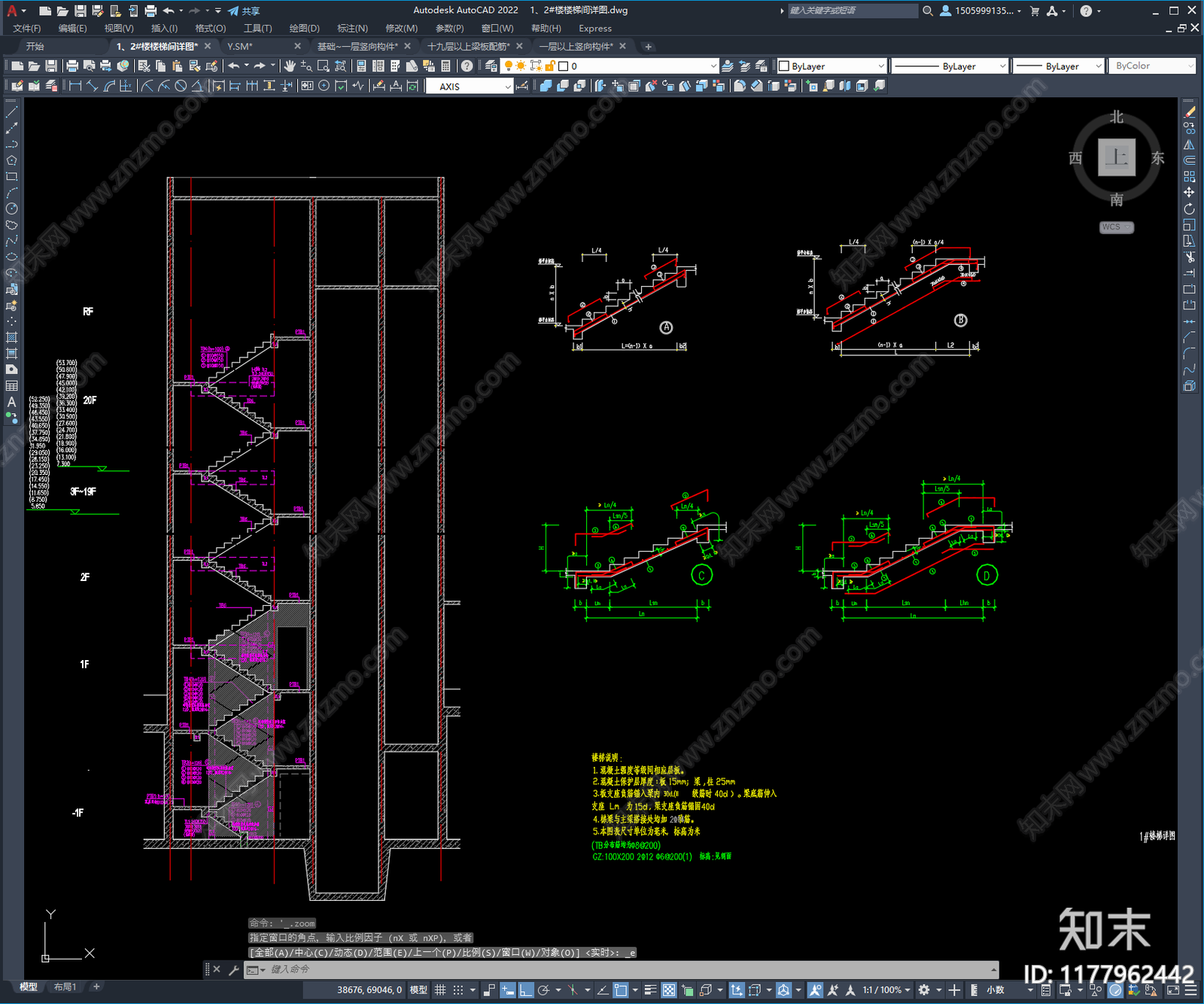
Task: Switch to the 布局1 layout tab
Action: point(65,987)
